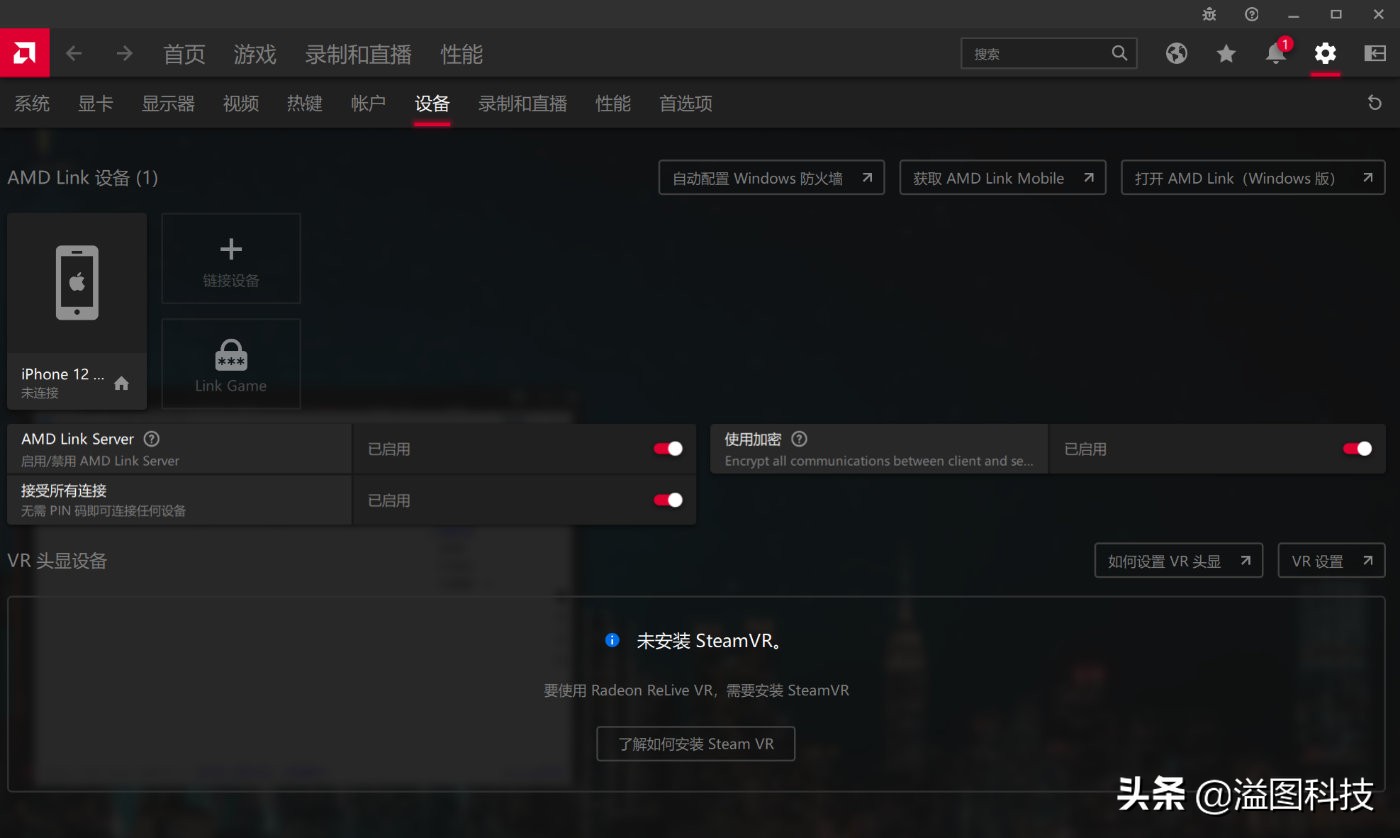This screenshot has height=838, width=1400.
Task: Disable the 使用加密 encryption toggle
Action: [1357, 448]
